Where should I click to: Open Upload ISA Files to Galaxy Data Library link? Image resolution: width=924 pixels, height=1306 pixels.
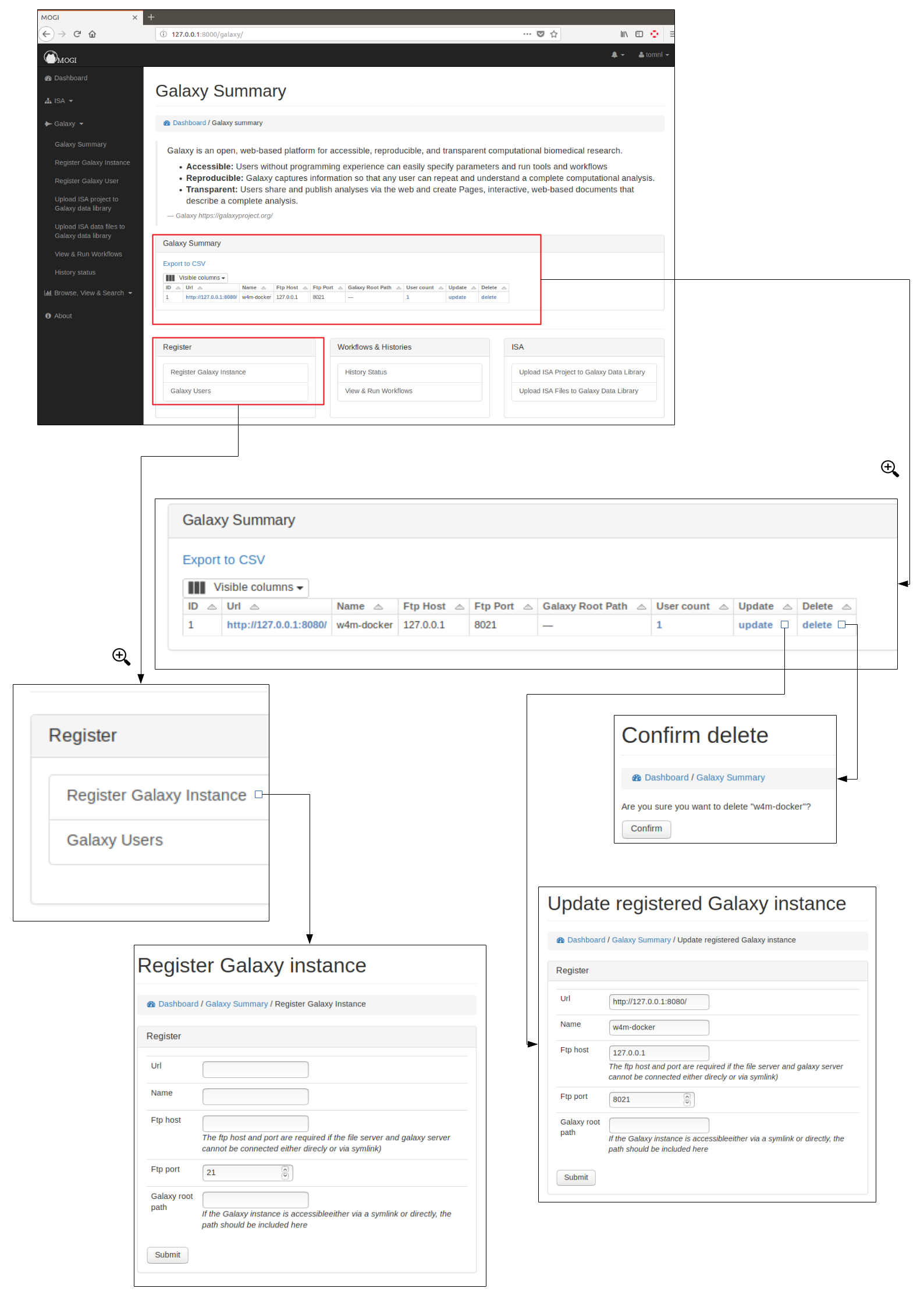pos(584,391)
